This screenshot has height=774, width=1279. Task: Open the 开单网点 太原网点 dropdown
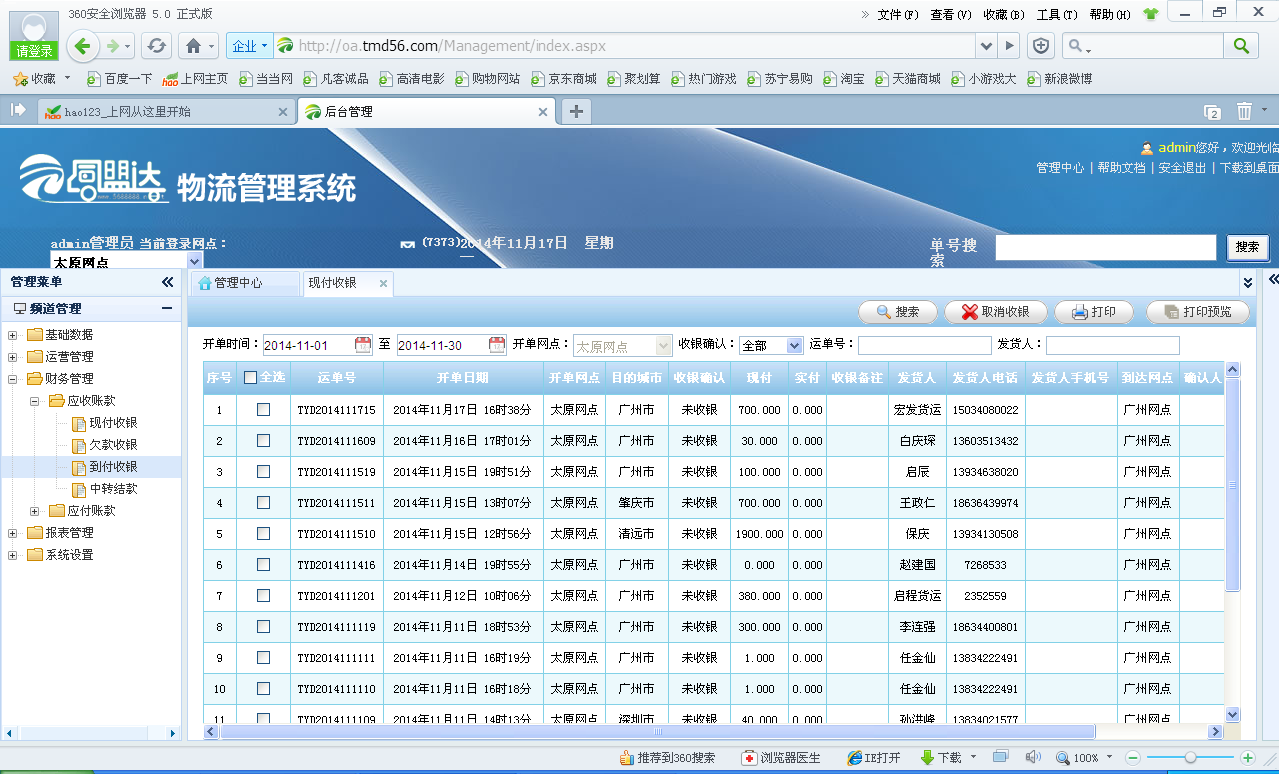click(x=622, y=345)
